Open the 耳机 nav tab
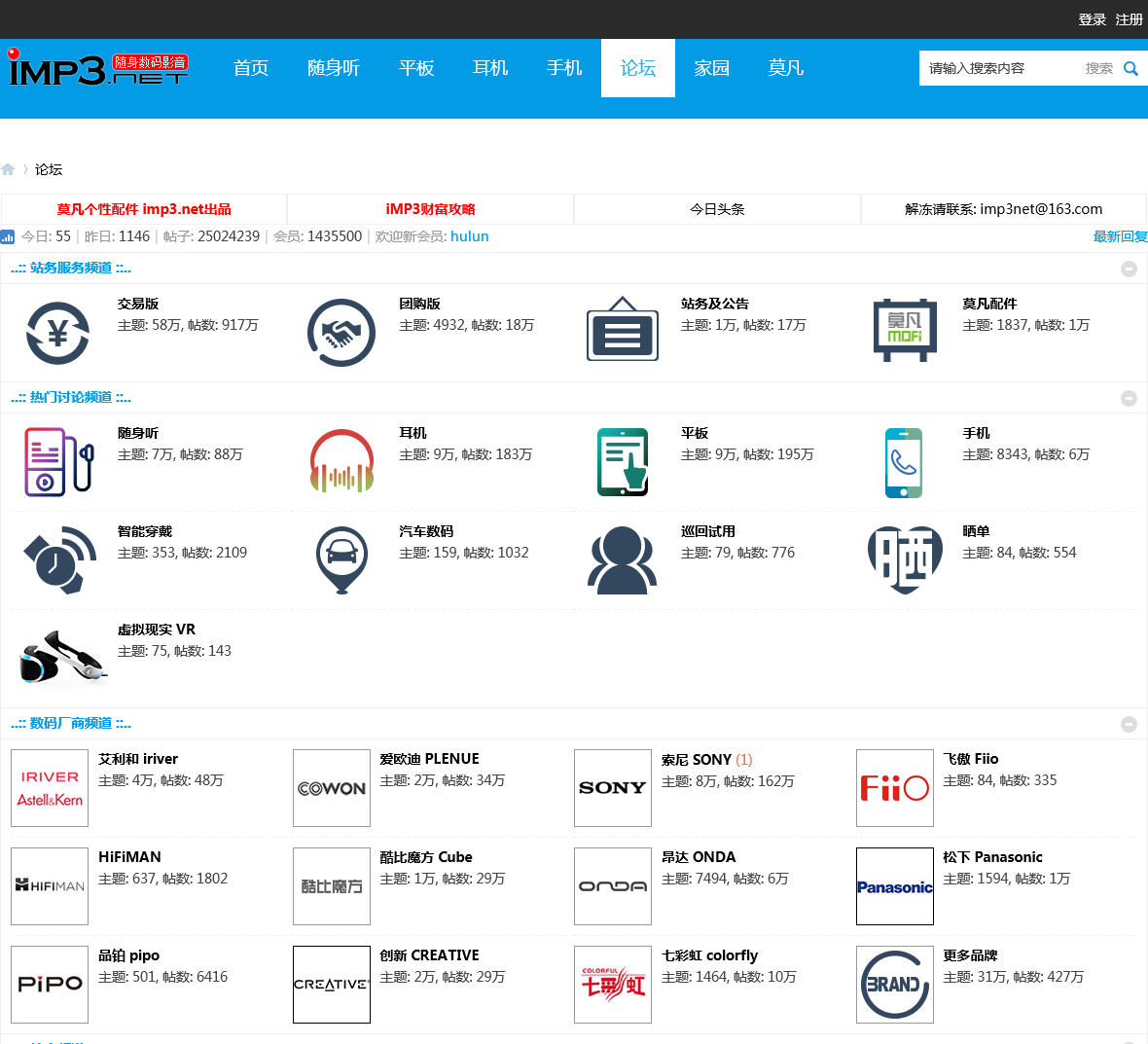 tap(490, 68)
